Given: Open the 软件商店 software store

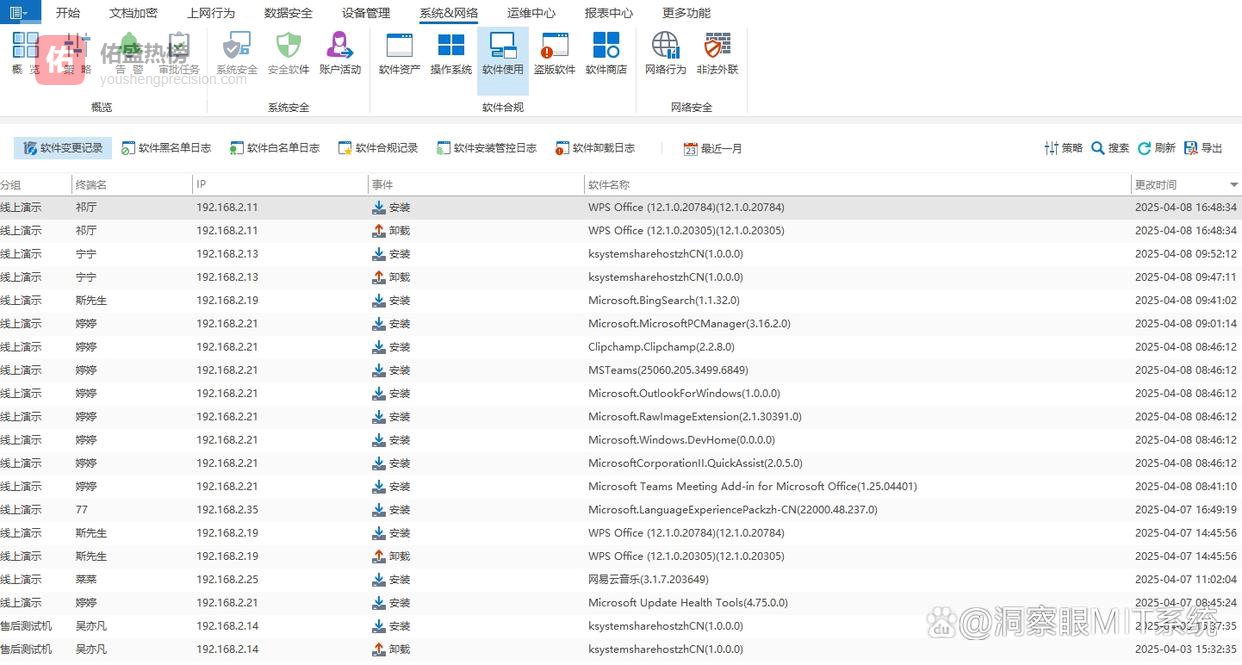Looking at the screenshot, I should coord(606,53).
